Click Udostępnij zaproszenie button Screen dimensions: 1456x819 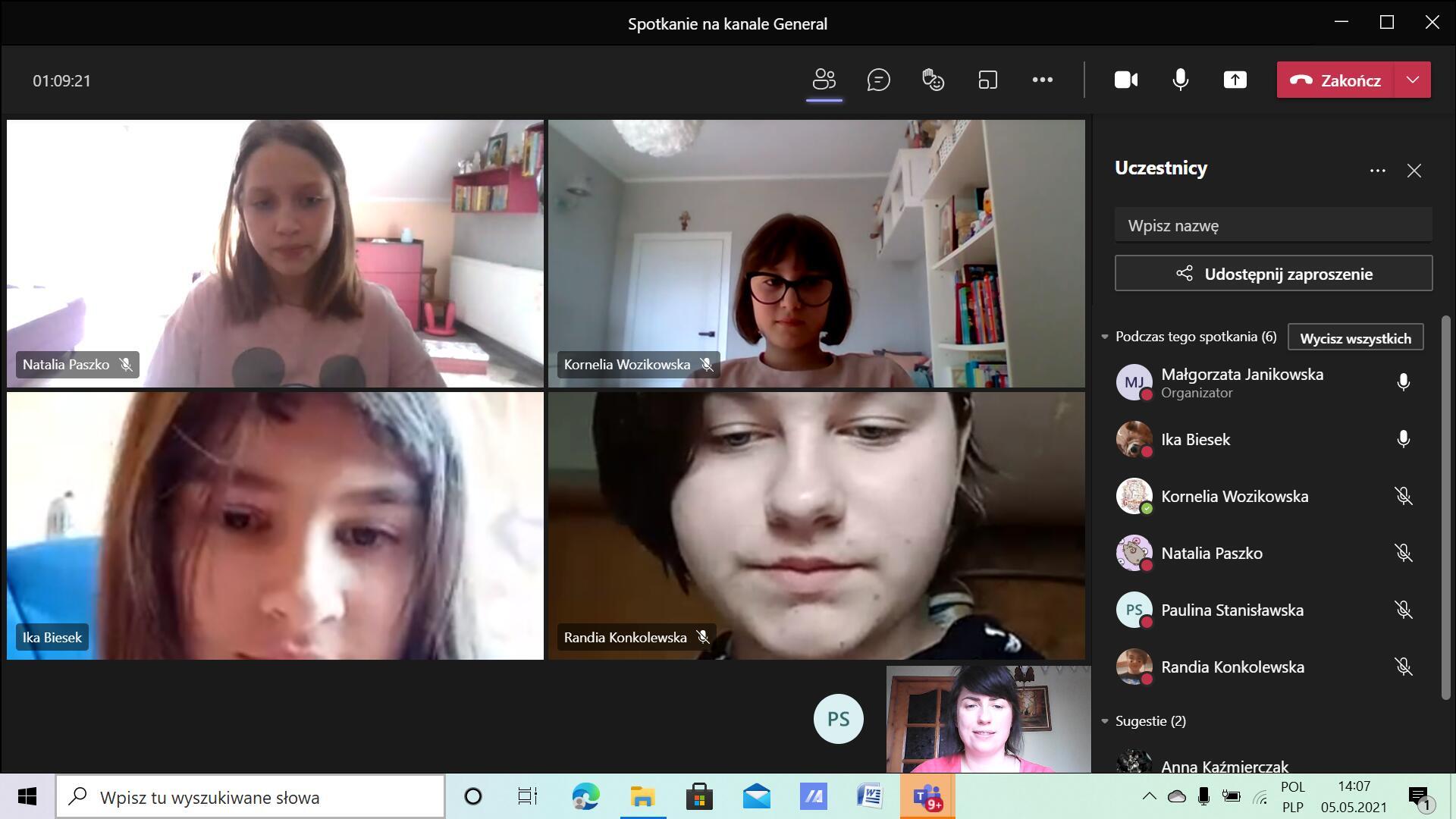pos(1273,274)
